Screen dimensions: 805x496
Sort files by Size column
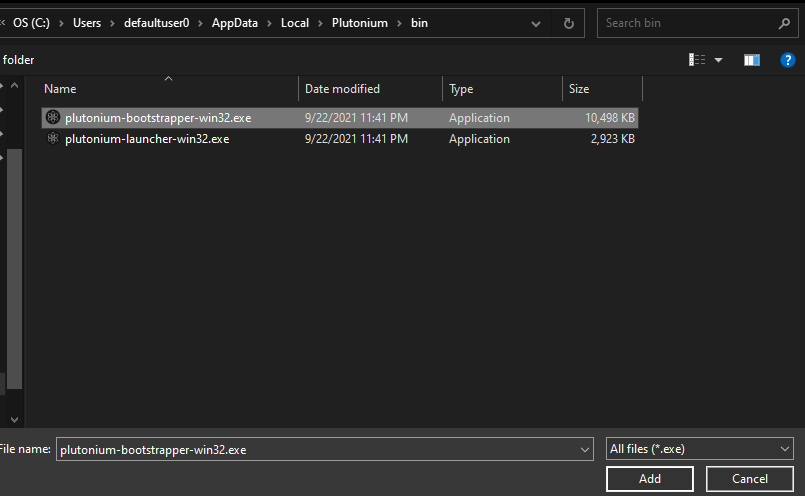(x=579, y=89)
